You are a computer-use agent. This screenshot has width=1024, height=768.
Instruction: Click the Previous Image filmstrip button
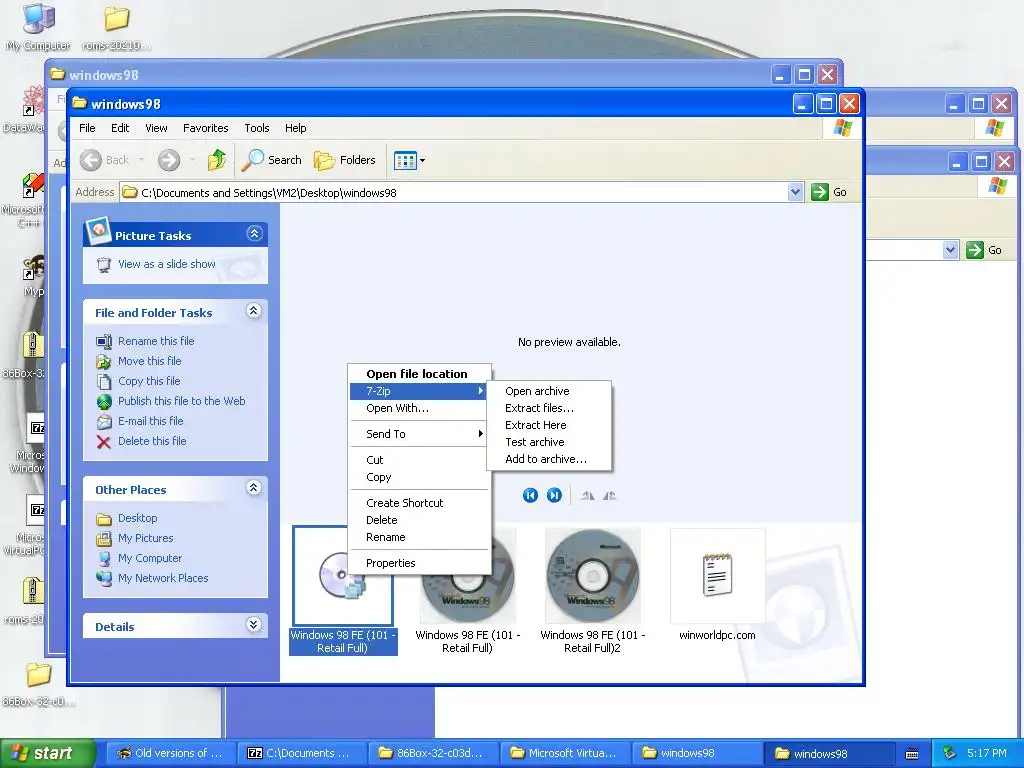pyautogui.click(x=530, y=496)
